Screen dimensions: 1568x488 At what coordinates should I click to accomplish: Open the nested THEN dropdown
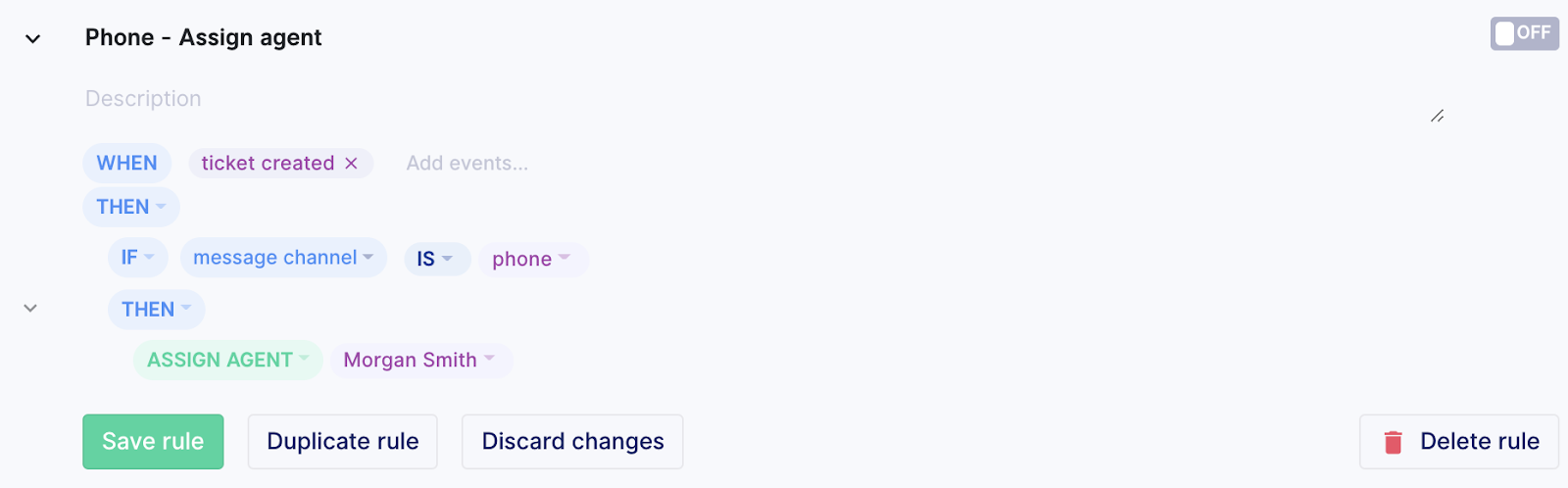156,310
